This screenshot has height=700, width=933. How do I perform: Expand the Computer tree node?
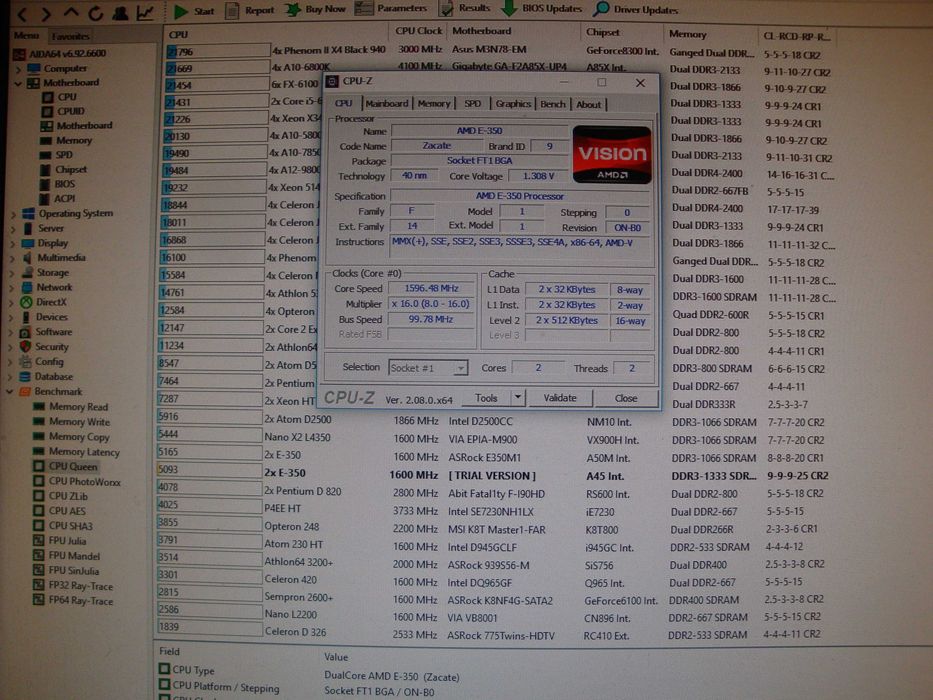coord(18,69)
